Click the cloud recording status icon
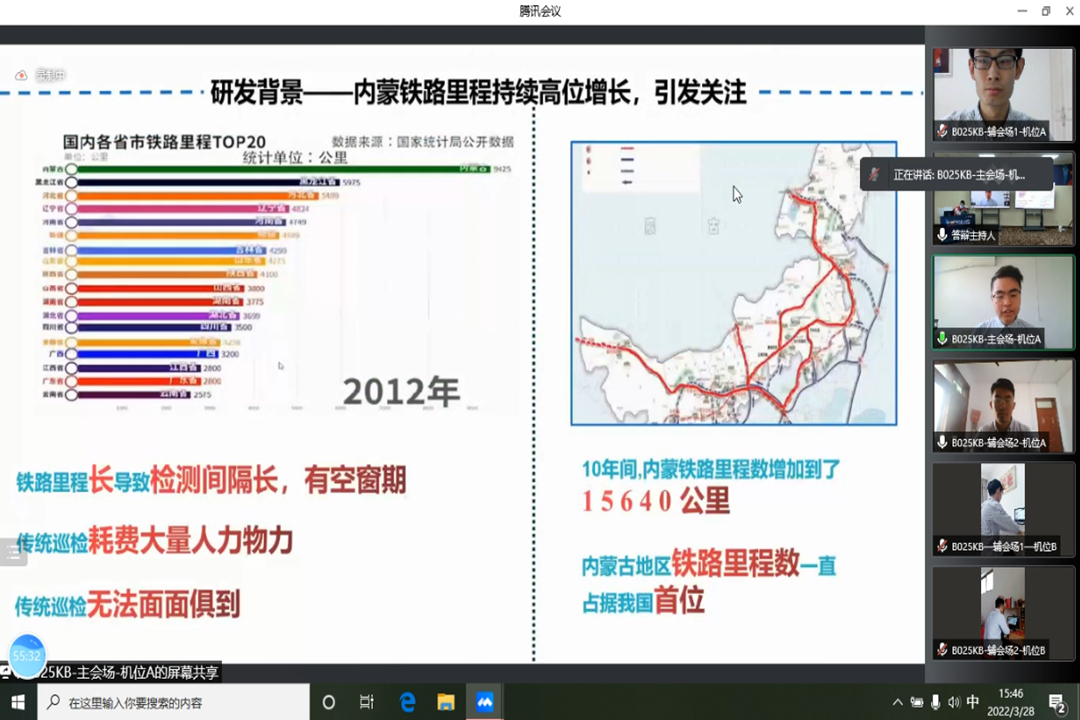The width and height of the screenshot is (1080, 720). coord(21,75)
